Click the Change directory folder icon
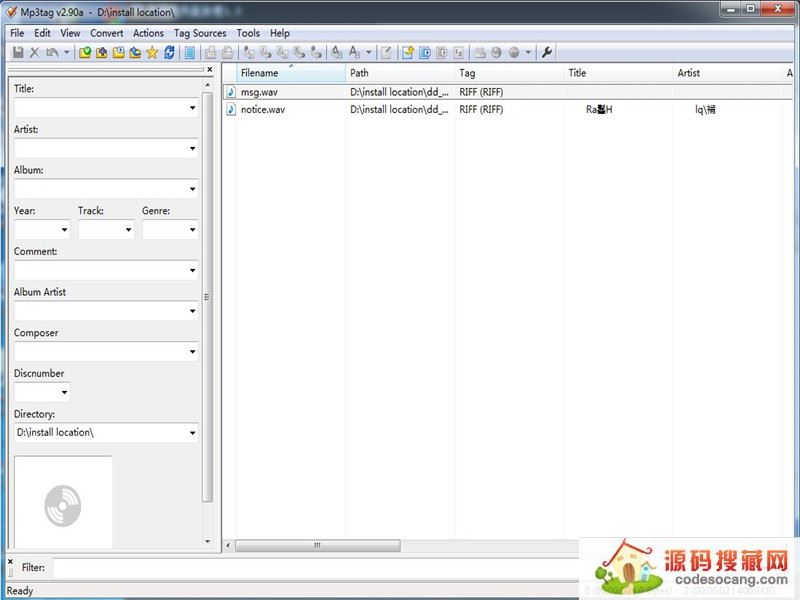 point(85,52)
